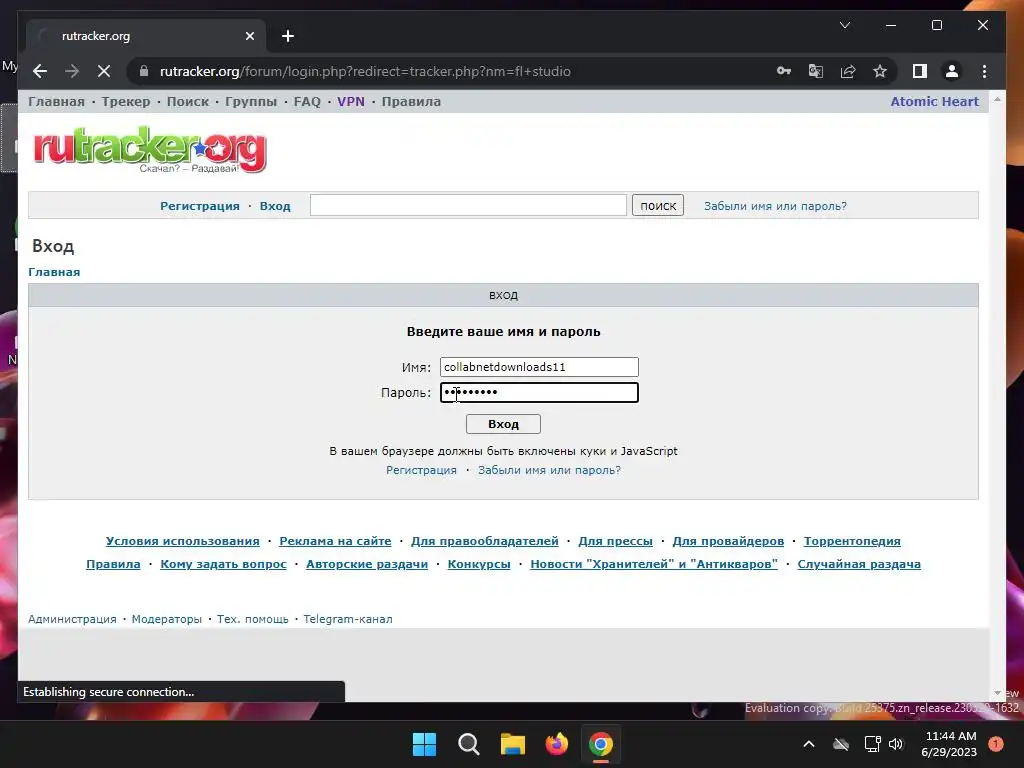Open network settings tray icon

[x=872, y=744]
